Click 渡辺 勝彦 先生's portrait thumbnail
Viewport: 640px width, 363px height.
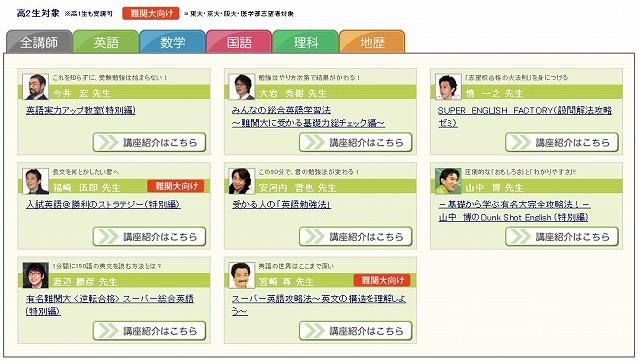tap(36, 275)
